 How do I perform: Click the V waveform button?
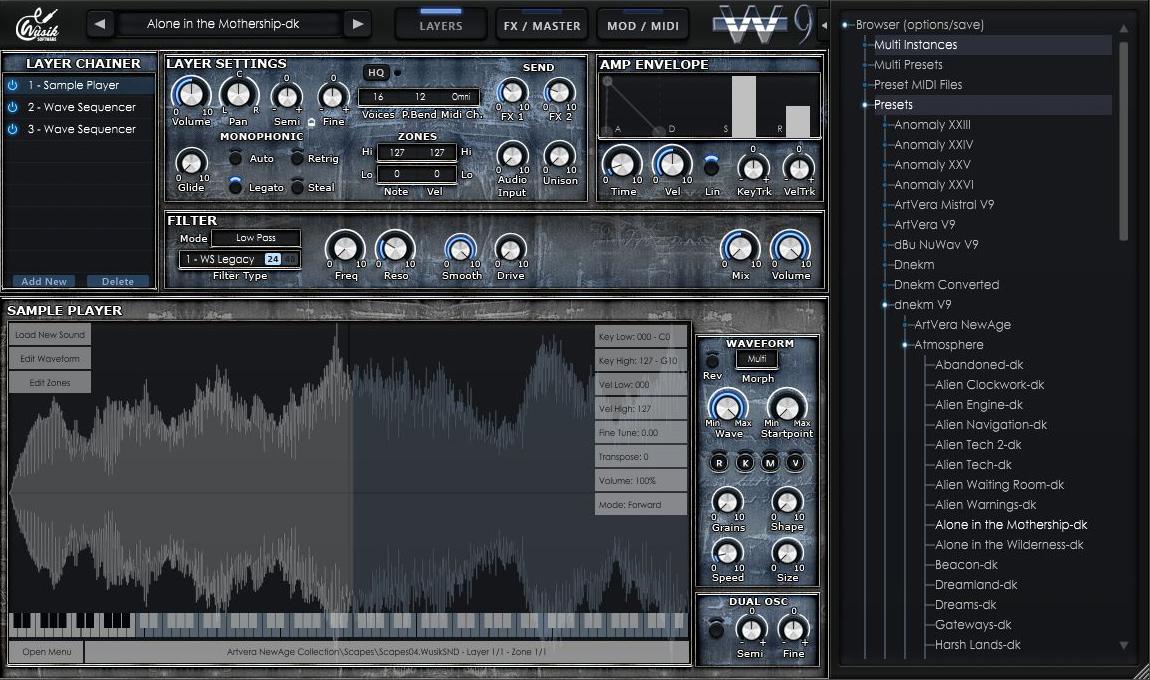point(795,463)
